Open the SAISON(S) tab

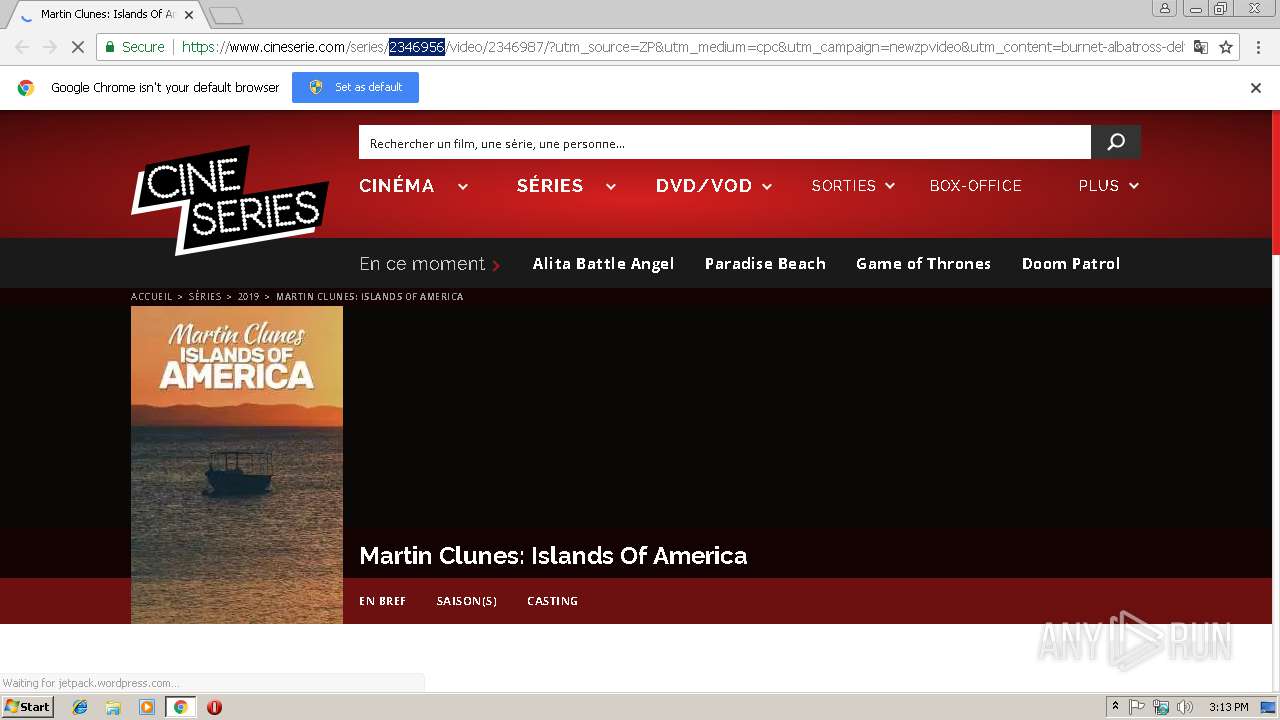pyautogui.click(x=466, y=601)
